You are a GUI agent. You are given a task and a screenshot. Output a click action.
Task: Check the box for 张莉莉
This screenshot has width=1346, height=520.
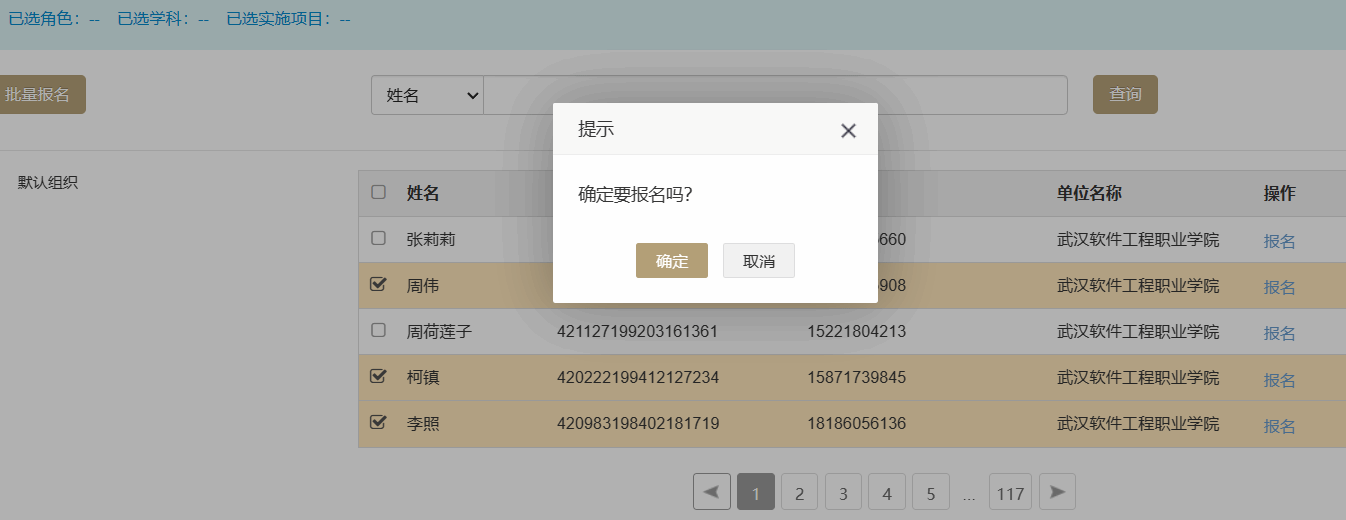tap(378, 238)
